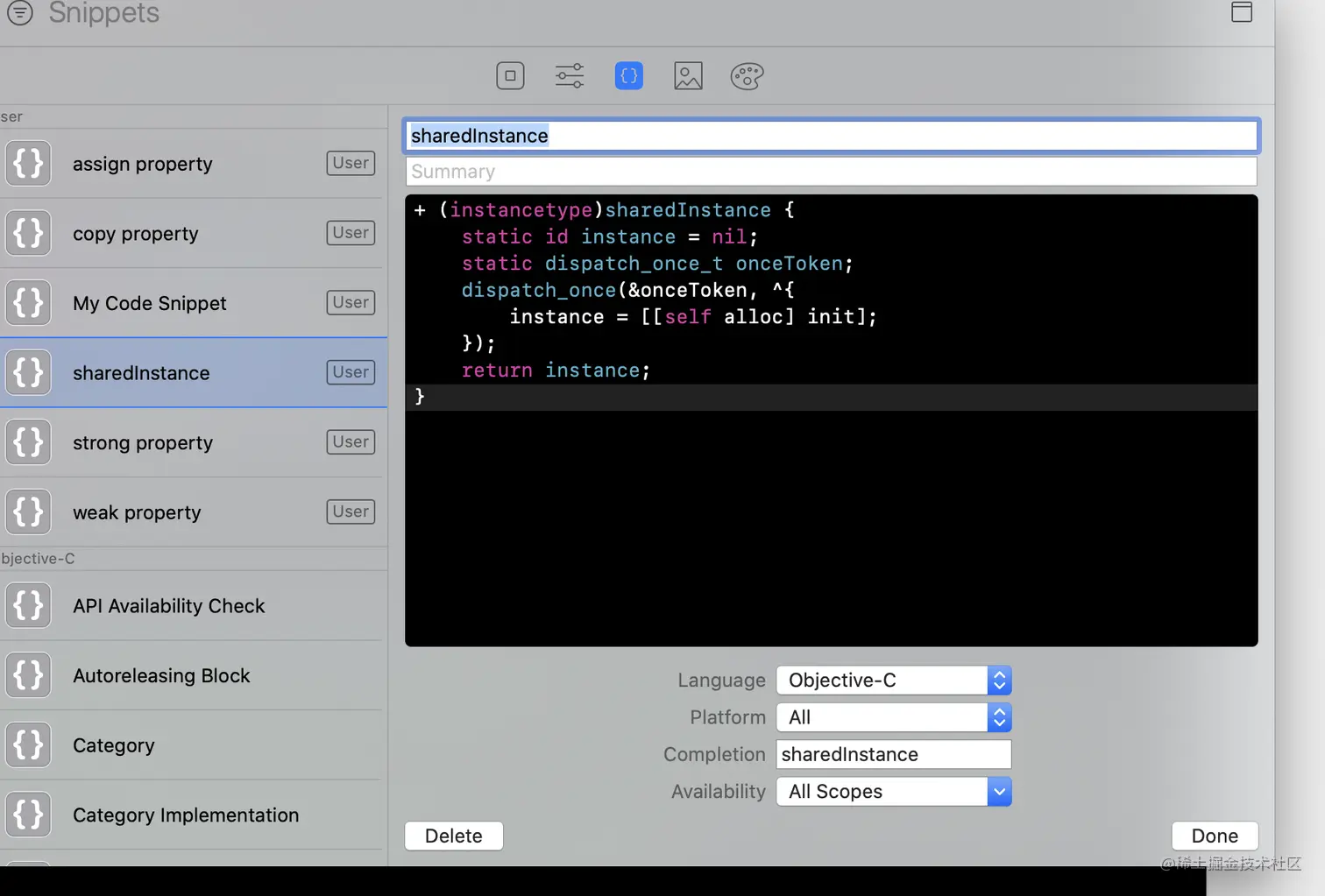Image resolution: width=1325 pixels, height=896 pixels.
Task: Switch to the Color palette tab icon
Action: coord(748,76)
